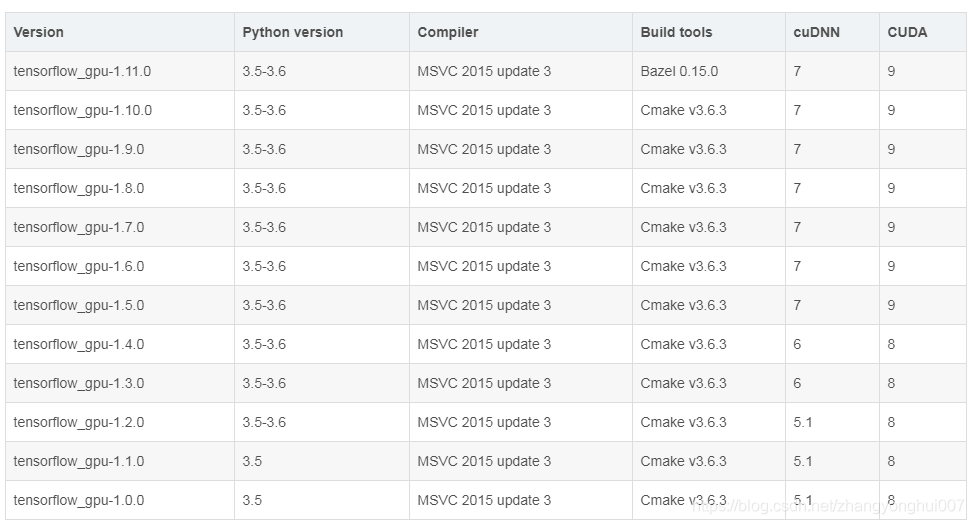Click the tensorflow_gpu-1.4.0 version cell

pyautogui.click(x=79, y=344)
